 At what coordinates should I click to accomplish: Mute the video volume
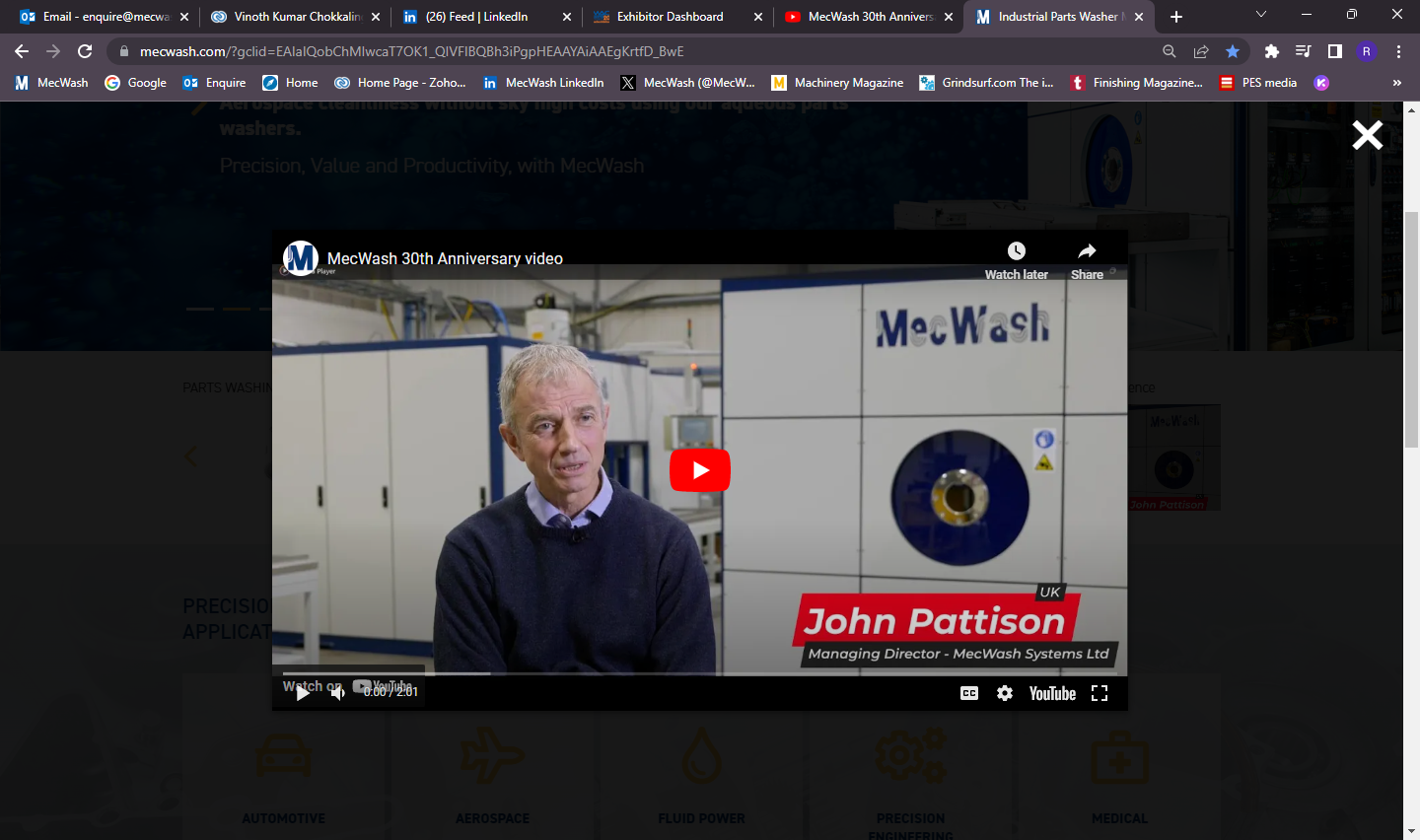tap(337, 693)
